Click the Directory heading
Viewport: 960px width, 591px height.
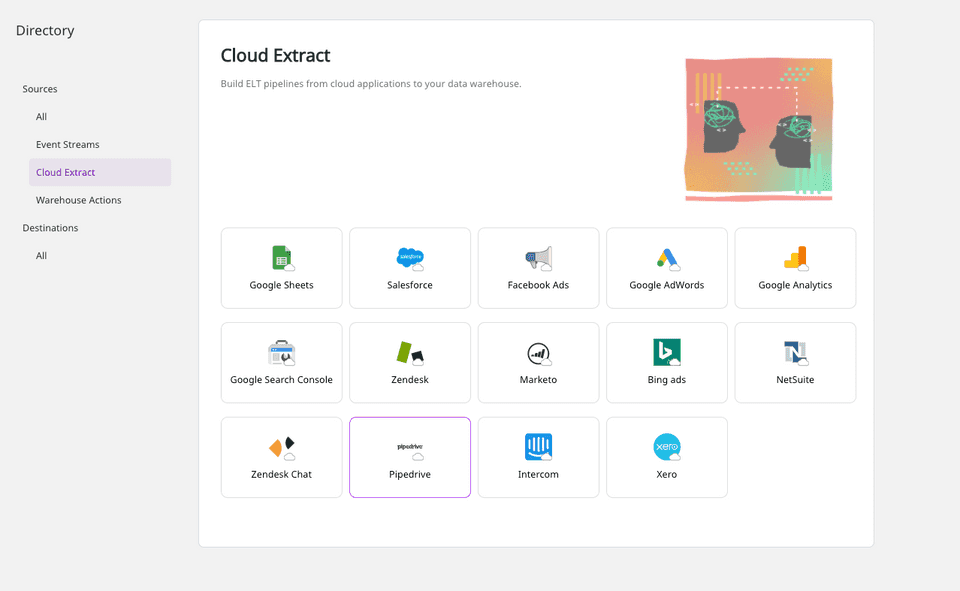click(44, 30)
